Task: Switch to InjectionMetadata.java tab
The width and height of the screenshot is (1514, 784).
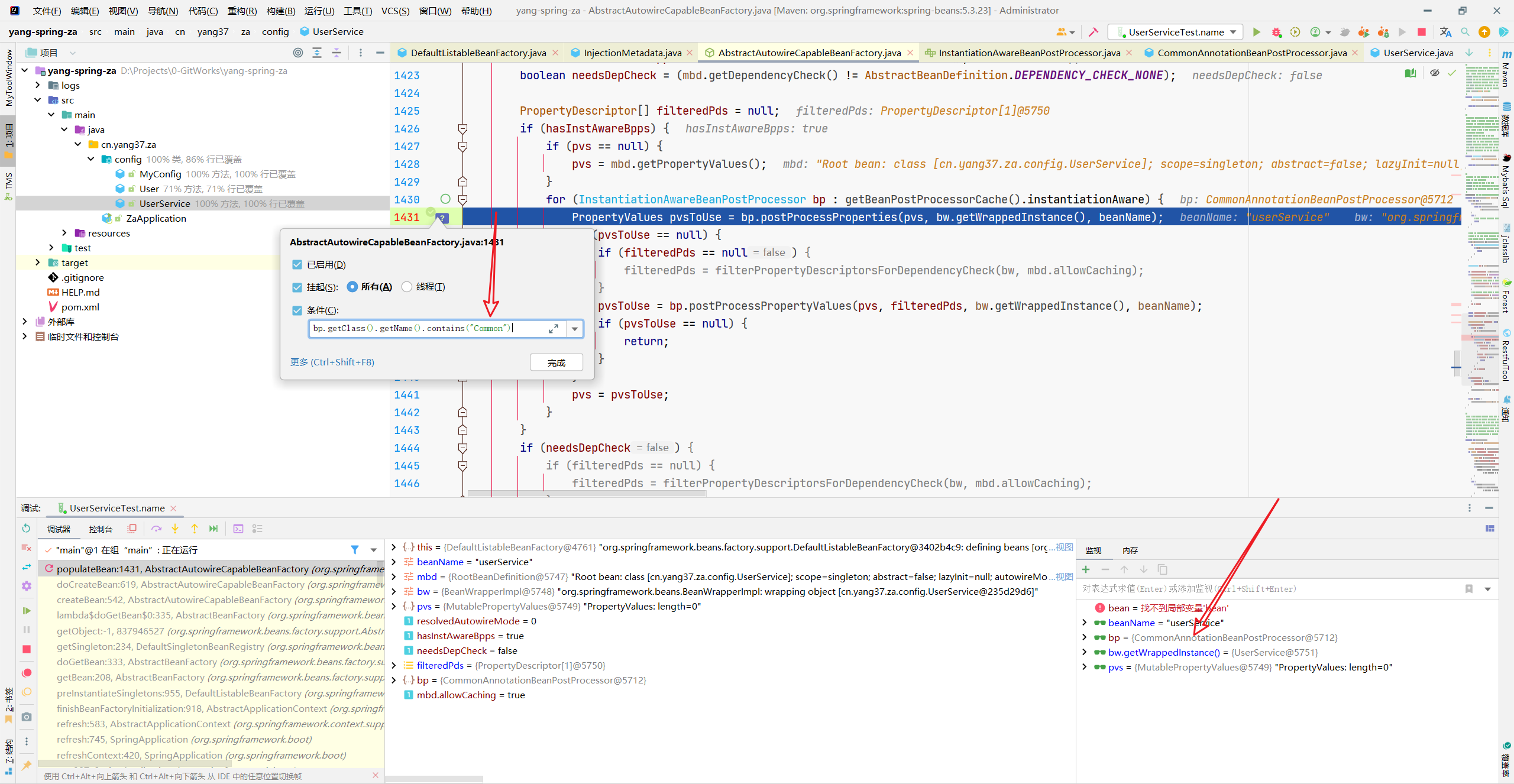Action: click(632, 53)
